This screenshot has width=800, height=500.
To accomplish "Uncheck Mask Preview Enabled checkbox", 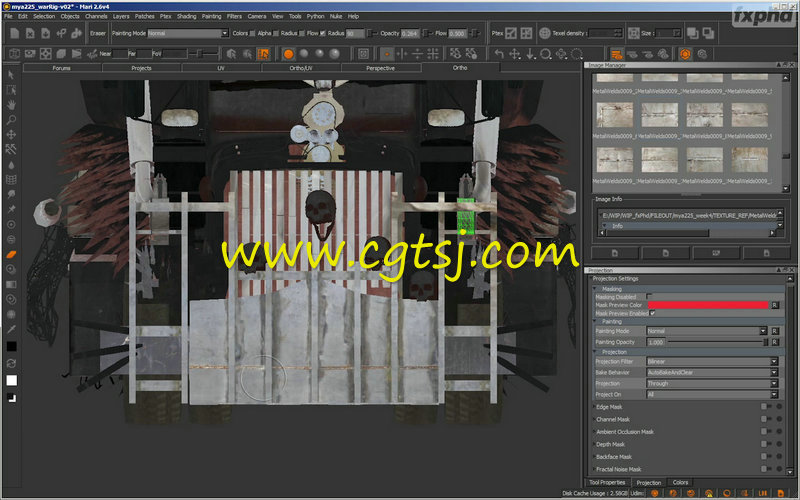I will 653,313.
